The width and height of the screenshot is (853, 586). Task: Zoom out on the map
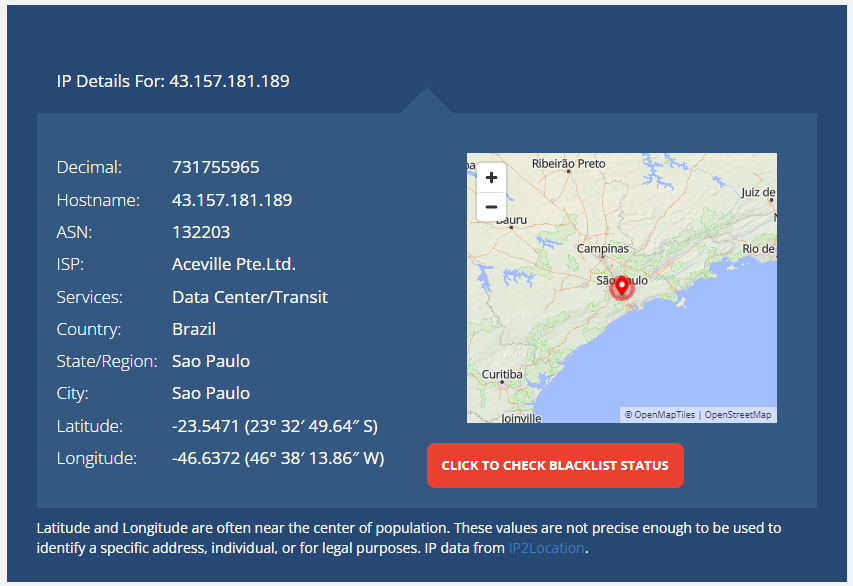tap(491, 207)
